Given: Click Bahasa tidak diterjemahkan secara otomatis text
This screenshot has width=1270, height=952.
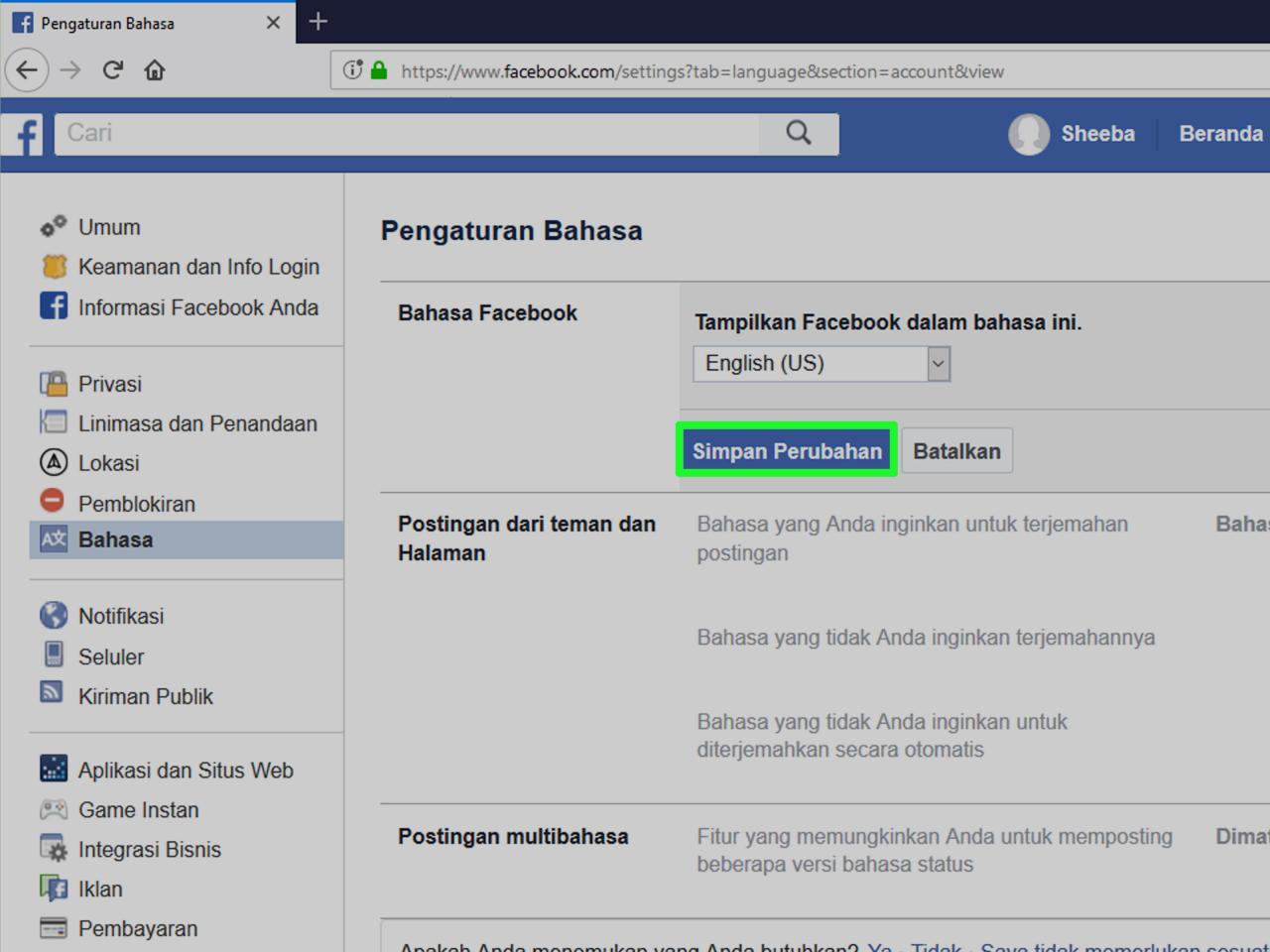Looking at the screenshot, I should [x=881, y=736].
